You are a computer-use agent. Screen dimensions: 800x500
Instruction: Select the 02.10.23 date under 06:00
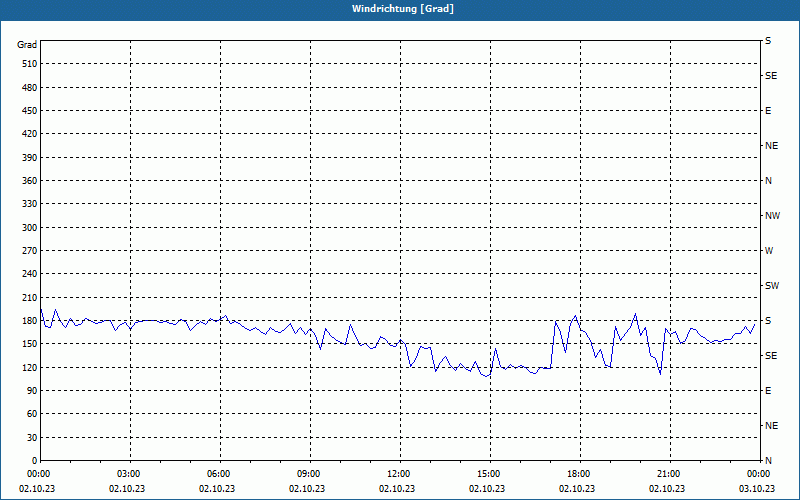pos(217,489)
